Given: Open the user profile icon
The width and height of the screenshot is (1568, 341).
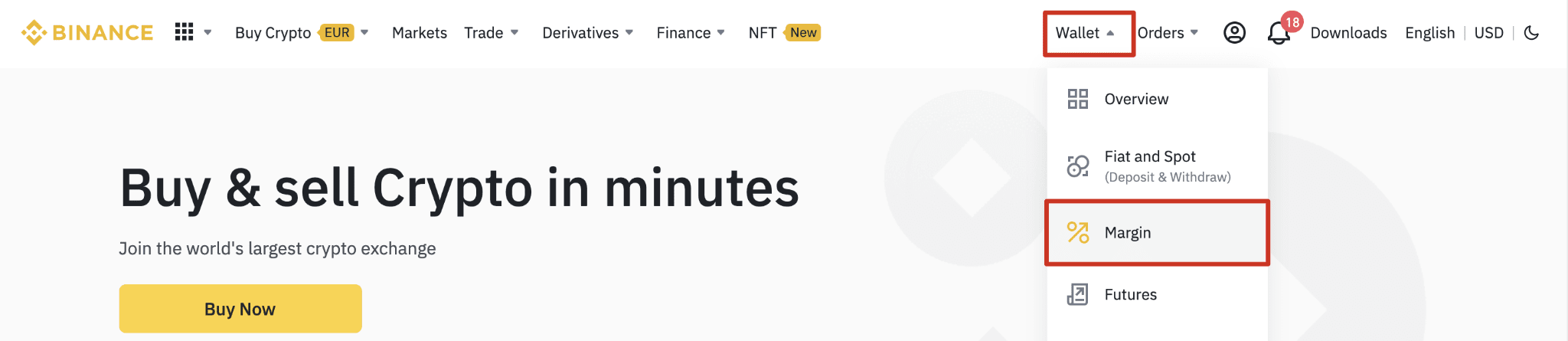Looking at the screenshot, I should [x=1234, y=33].
